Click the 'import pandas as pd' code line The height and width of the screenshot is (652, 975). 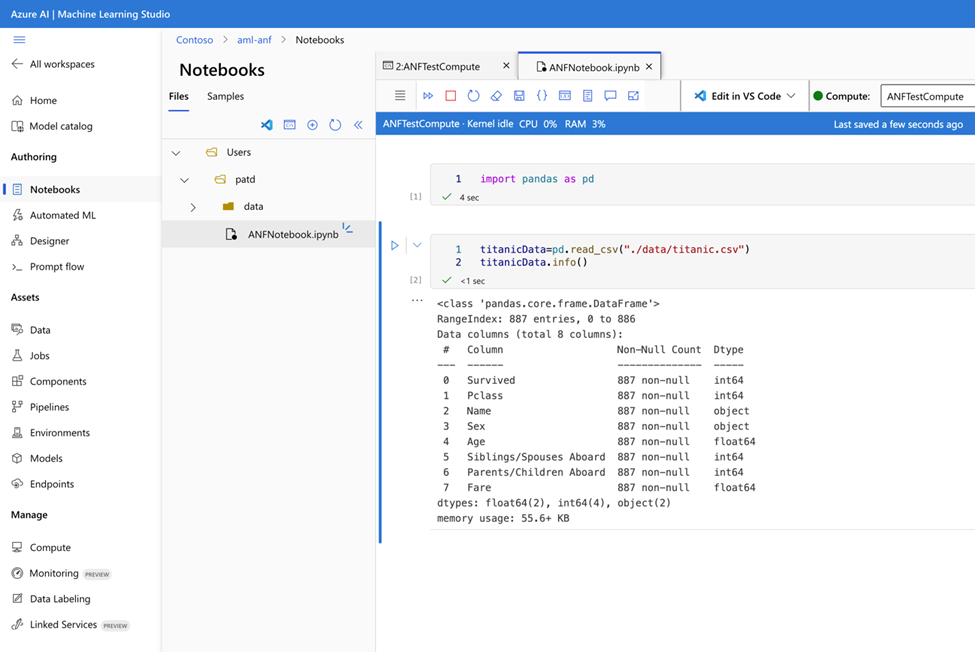click(x=537, y=179)
